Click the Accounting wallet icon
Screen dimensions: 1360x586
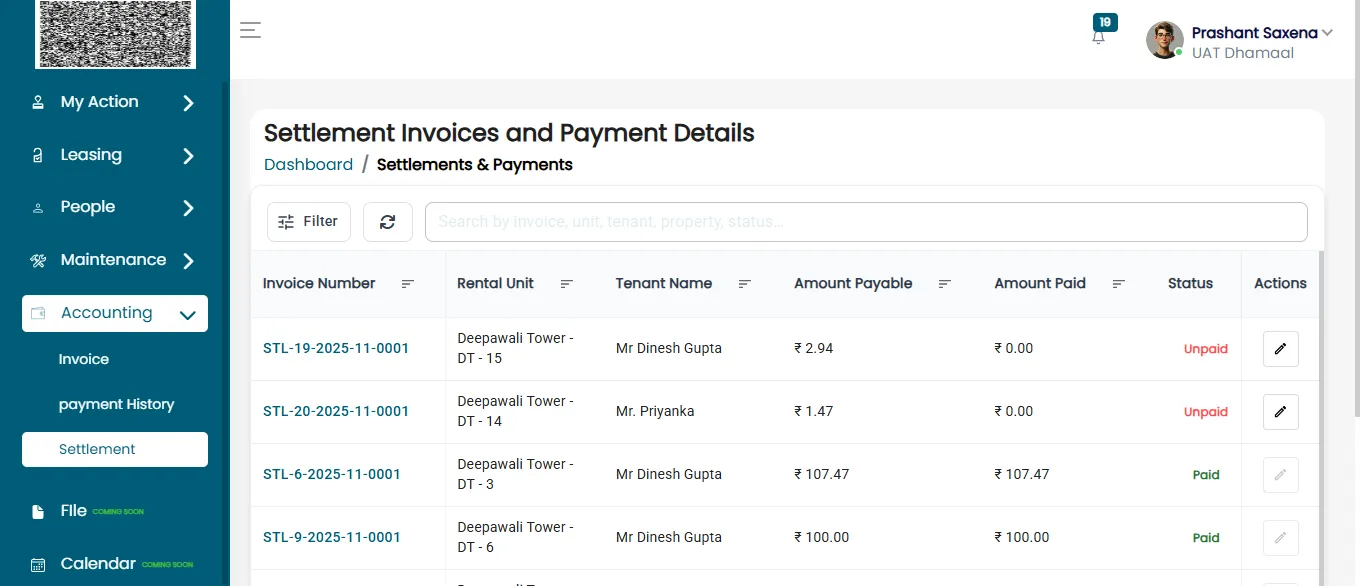tap(38, 313)
